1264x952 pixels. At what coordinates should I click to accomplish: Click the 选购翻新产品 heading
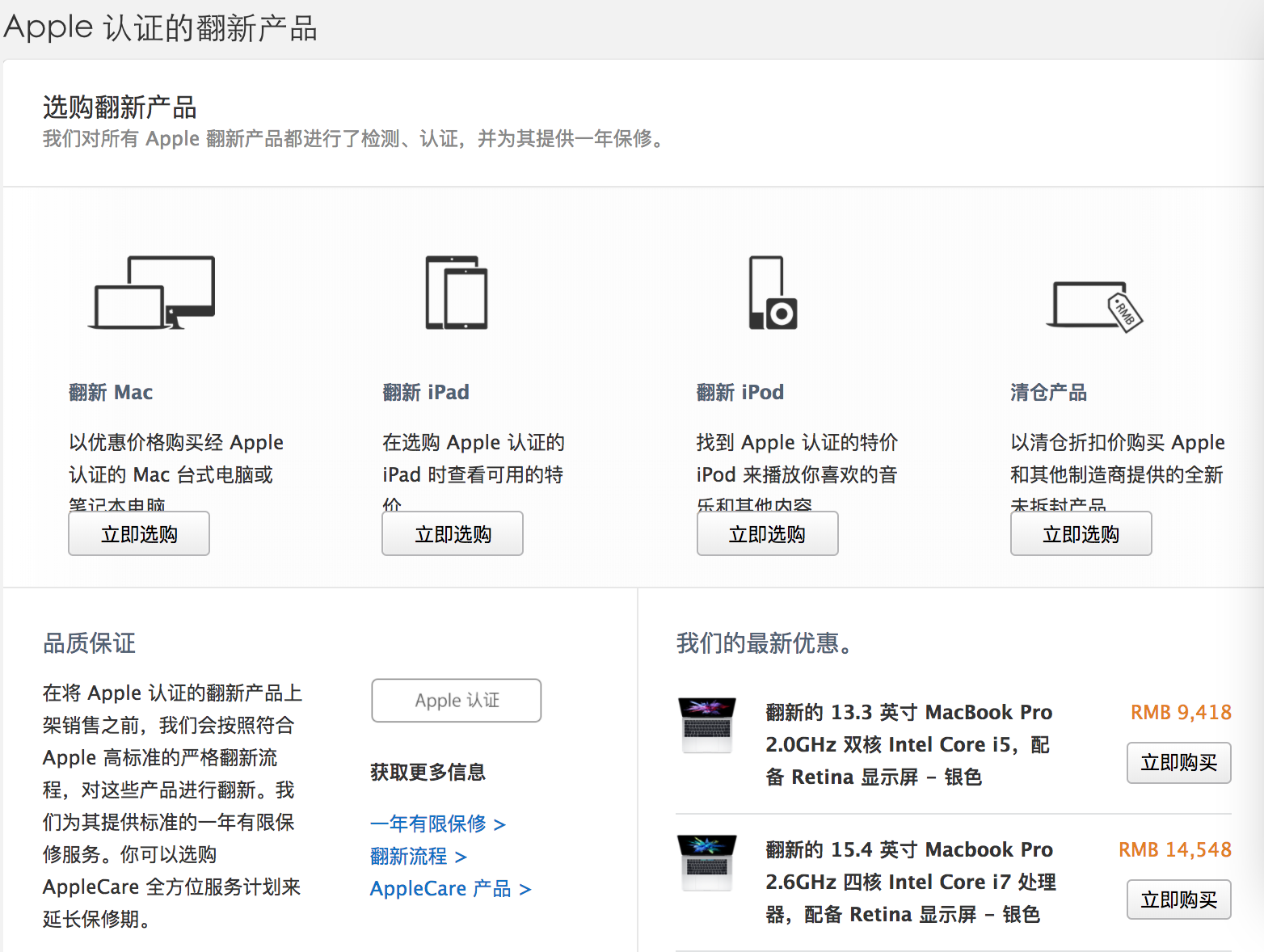(x=120, y=107)
